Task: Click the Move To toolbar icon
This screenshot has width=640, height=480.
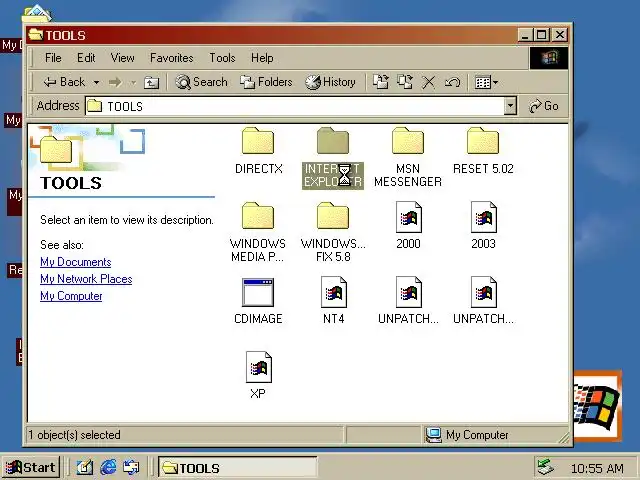Action: (x=380, y=82)
